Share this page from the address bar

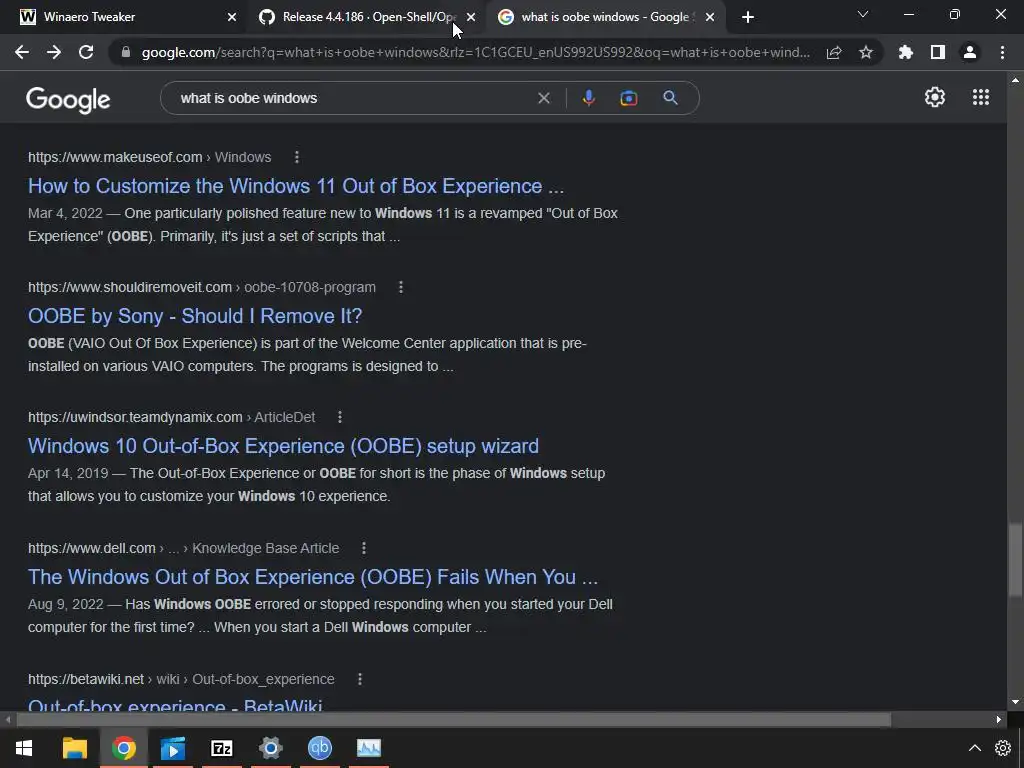coord(834,52)
